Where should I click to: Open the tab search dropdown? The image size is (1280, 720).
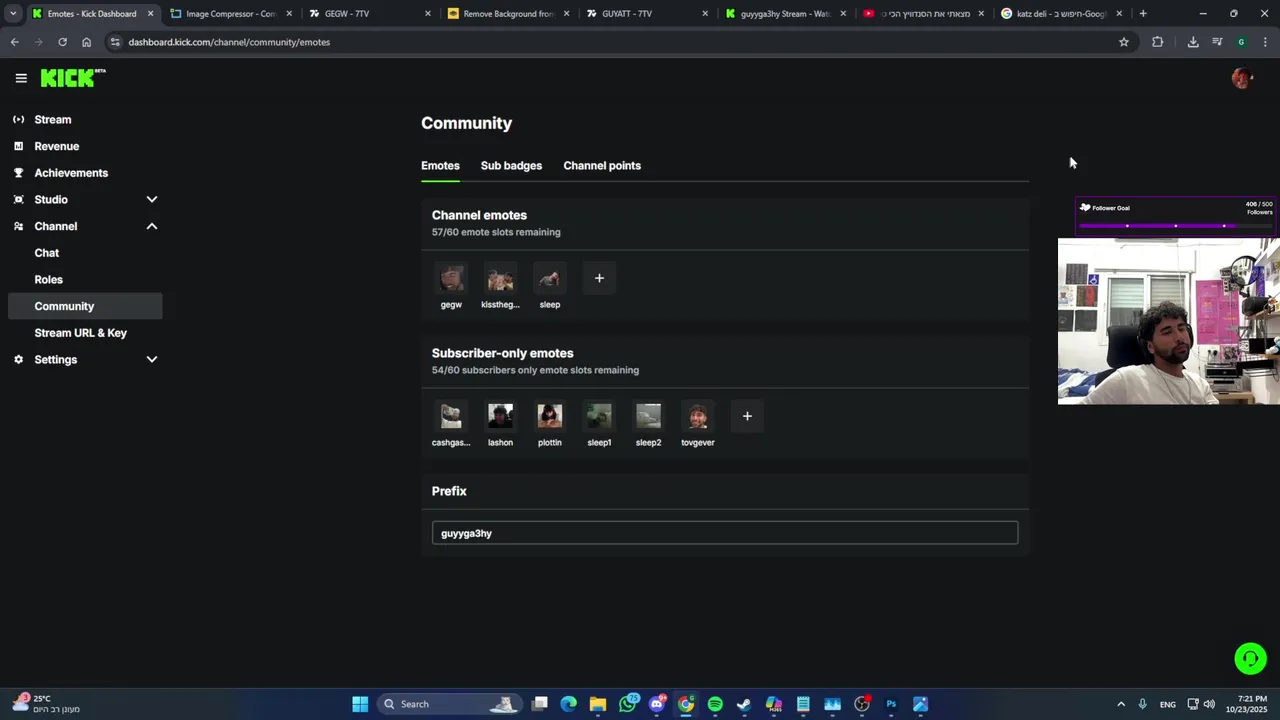(x=12, y=14)
